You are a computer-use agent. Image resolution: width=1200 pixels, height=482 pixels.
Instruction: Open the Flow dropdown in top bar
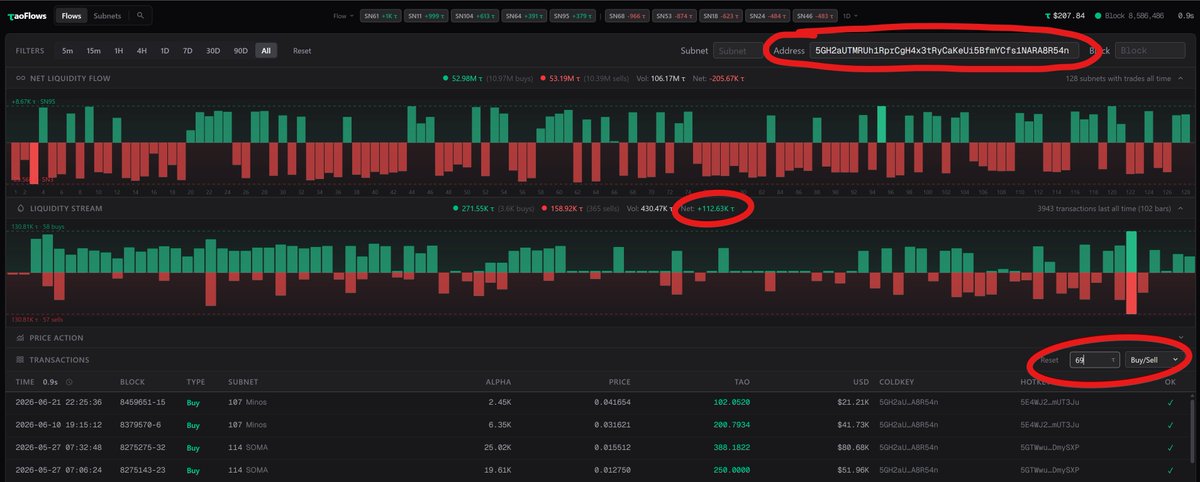pos(343,17)
